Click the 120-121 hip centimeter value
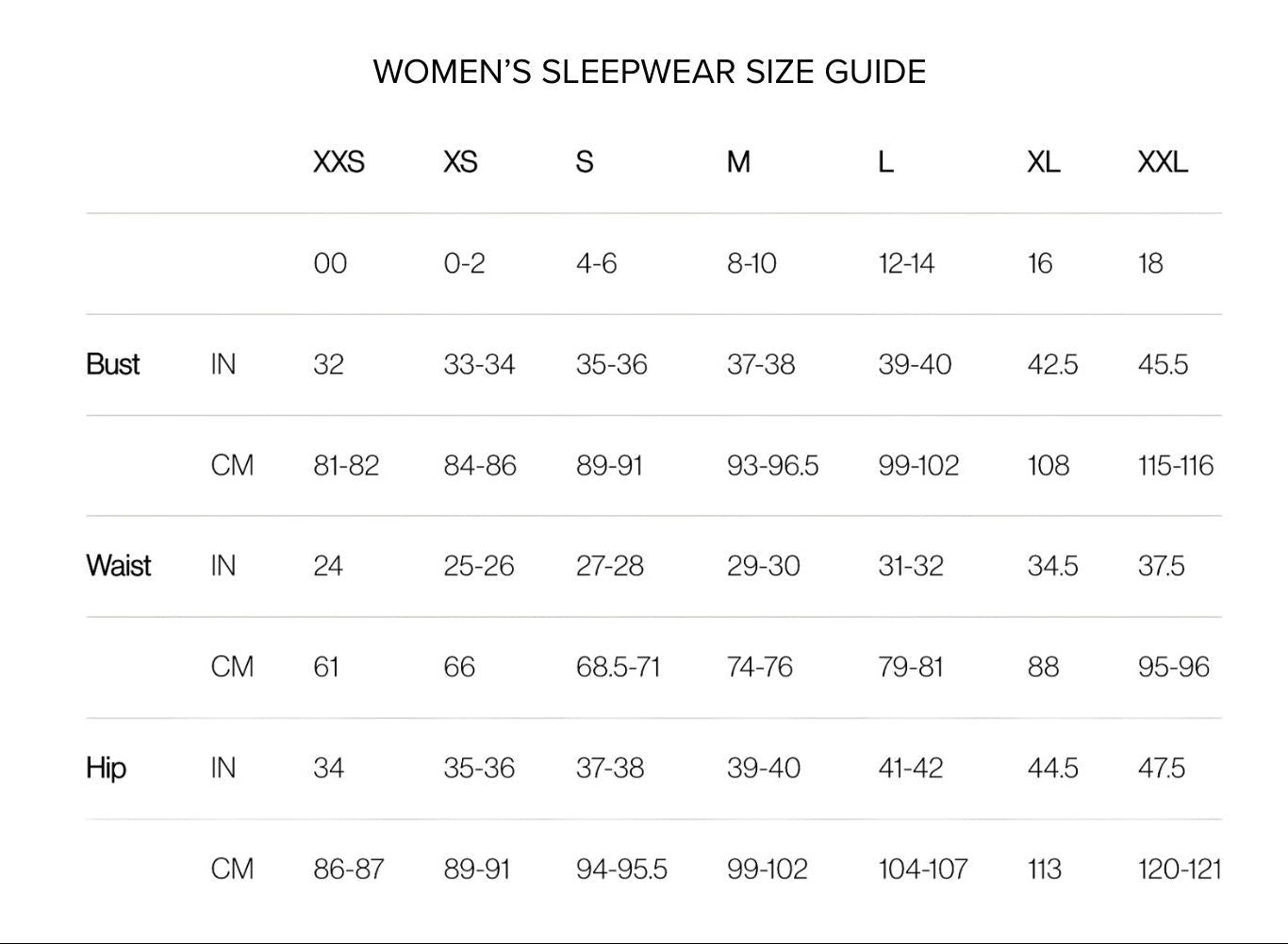Image resolution: width=1288 pixels, height=944 pixels. click(x=1179, y=869)
